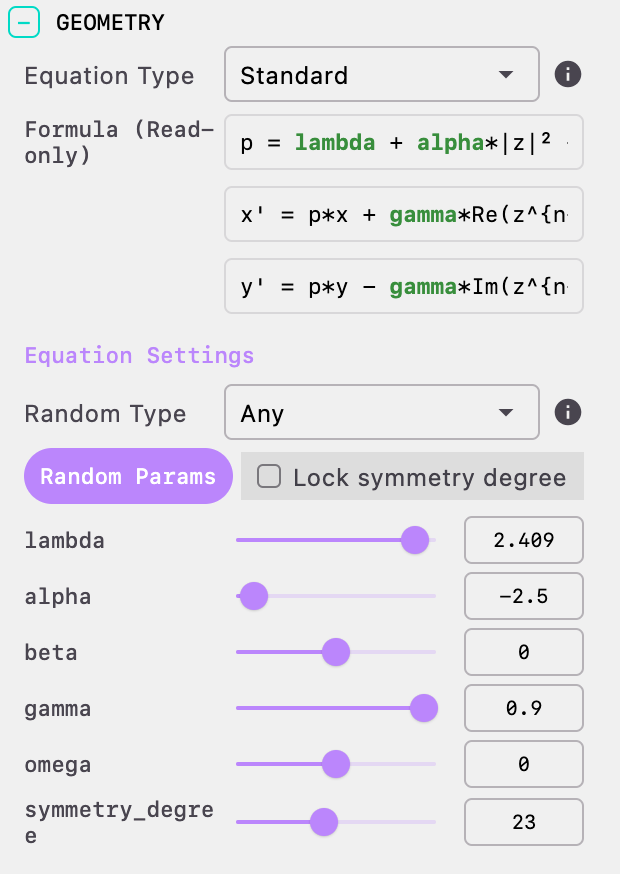620x874 pixels.
Task: Open the Equation Type Standard dropdown
Action: 382,74
